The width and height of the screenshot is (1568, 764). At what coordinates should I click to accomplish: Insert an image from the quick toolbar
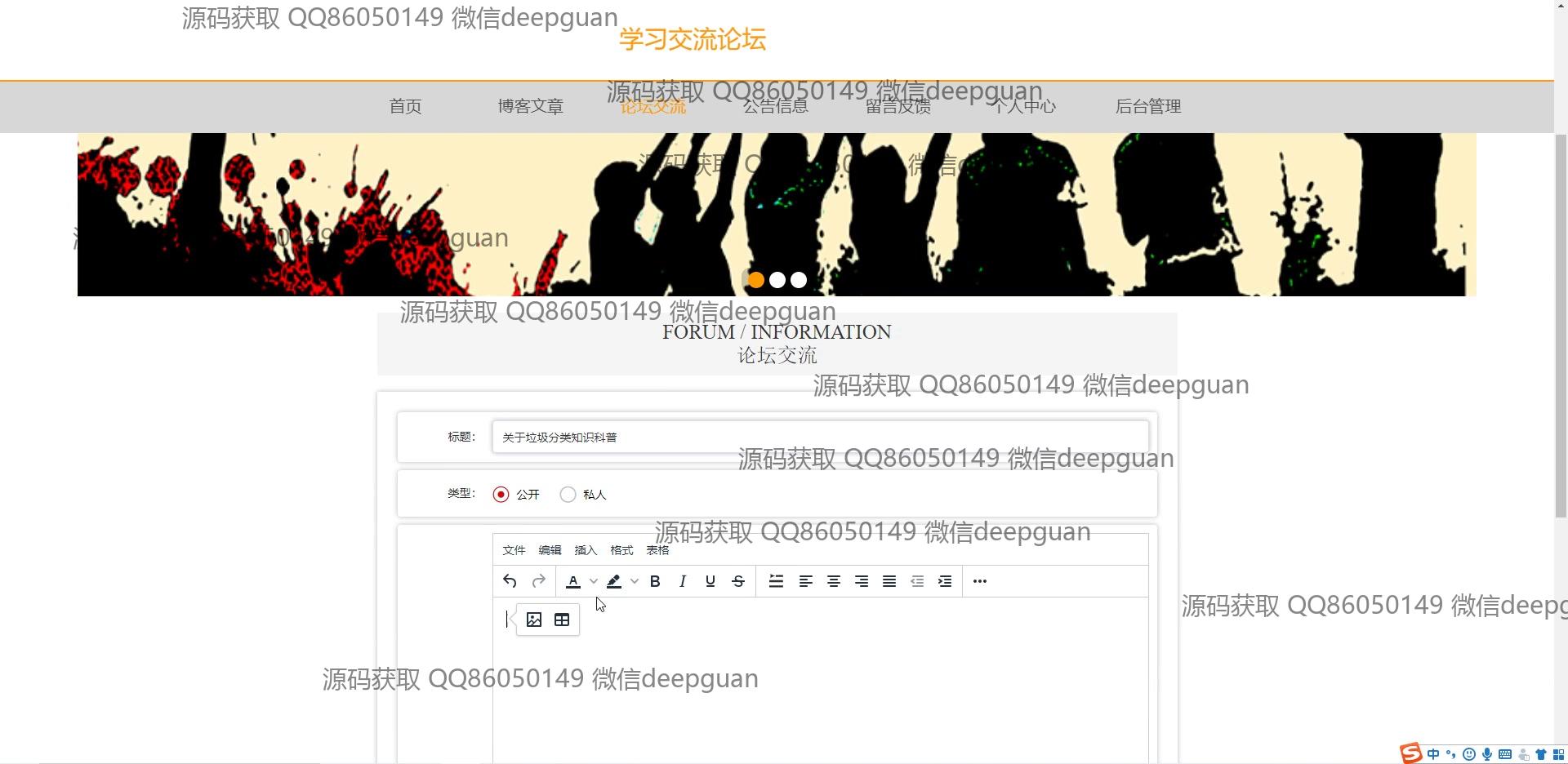click(534, 620)
